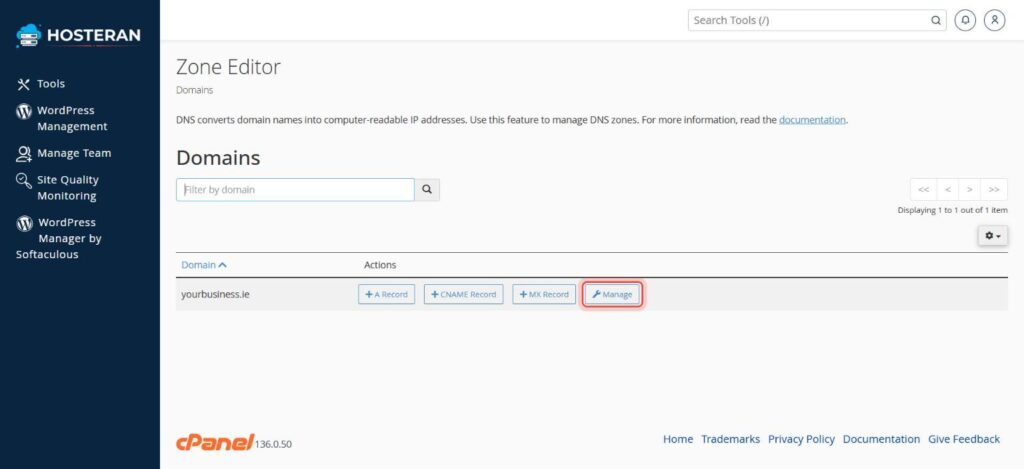Go to first page of domains
Screen dimensions: 1024x469
pyautogui.click(x=923, y=189)
